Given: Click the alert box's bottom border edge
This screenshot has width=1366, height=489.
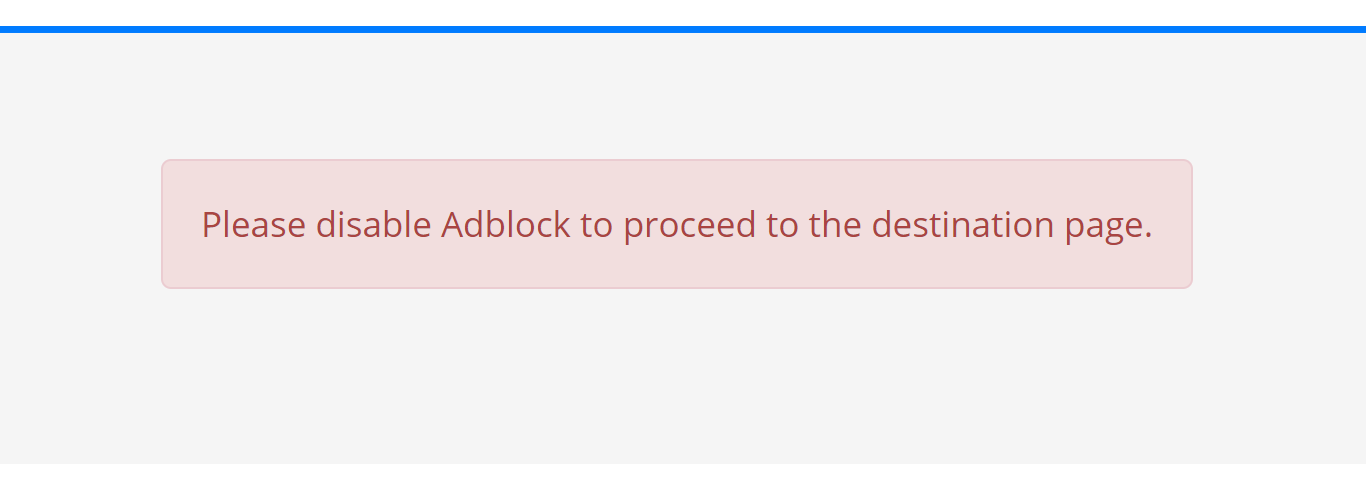Looking at the screenshot, I should pyautogui.click(x=677, y=287).
